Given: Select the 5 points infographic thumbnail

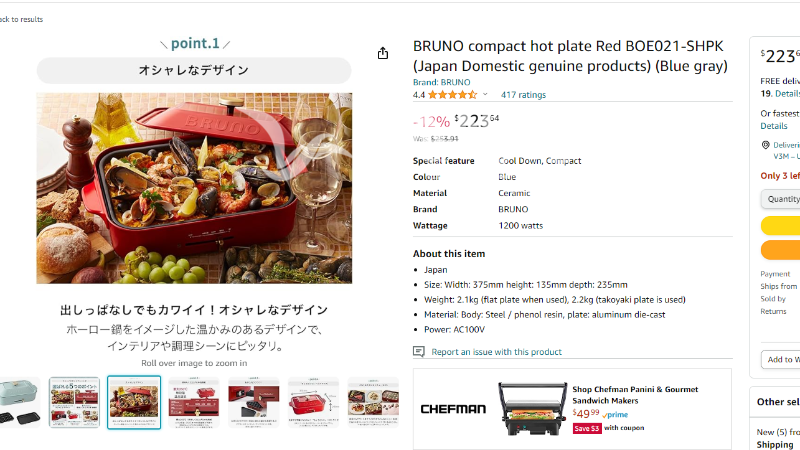Looking at the screenshot, I should [x=75, y=402].
